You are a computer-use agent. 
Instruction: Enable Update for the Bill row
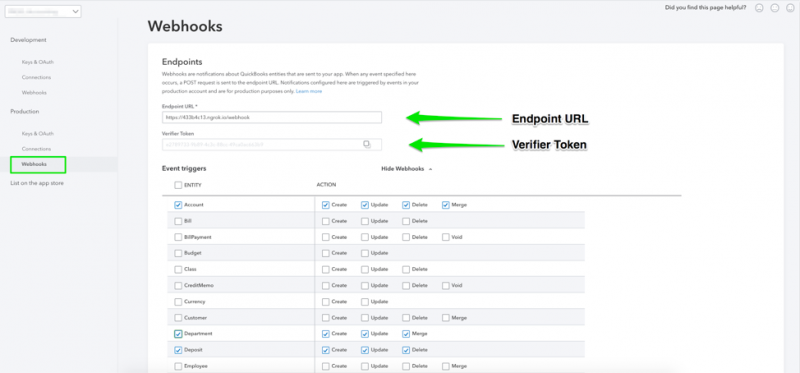coord(365,221)
